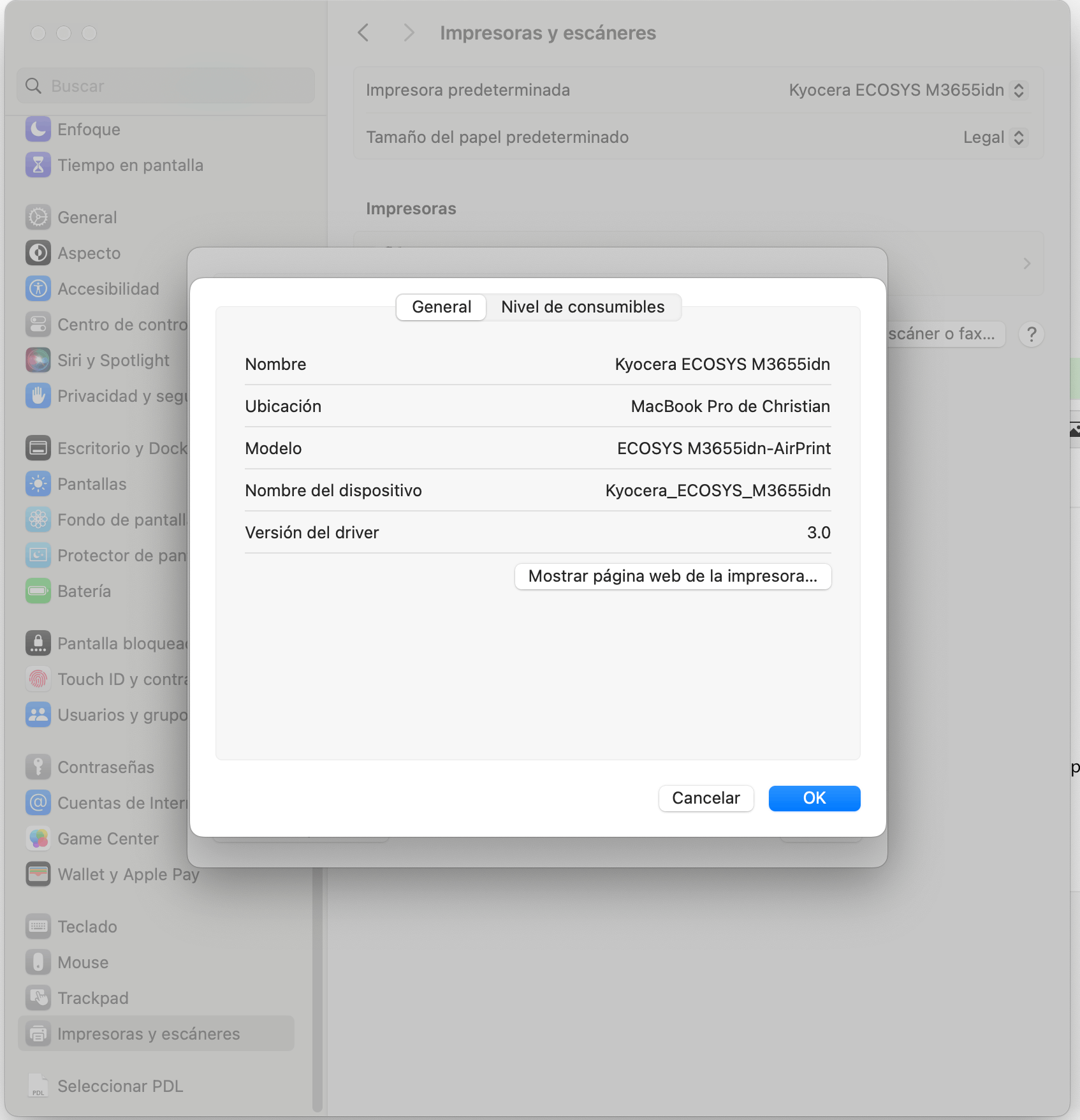Click the Teclado keyboard icon
Image resolution: width=1080 pixels, height=1120 pixels.
38,927
